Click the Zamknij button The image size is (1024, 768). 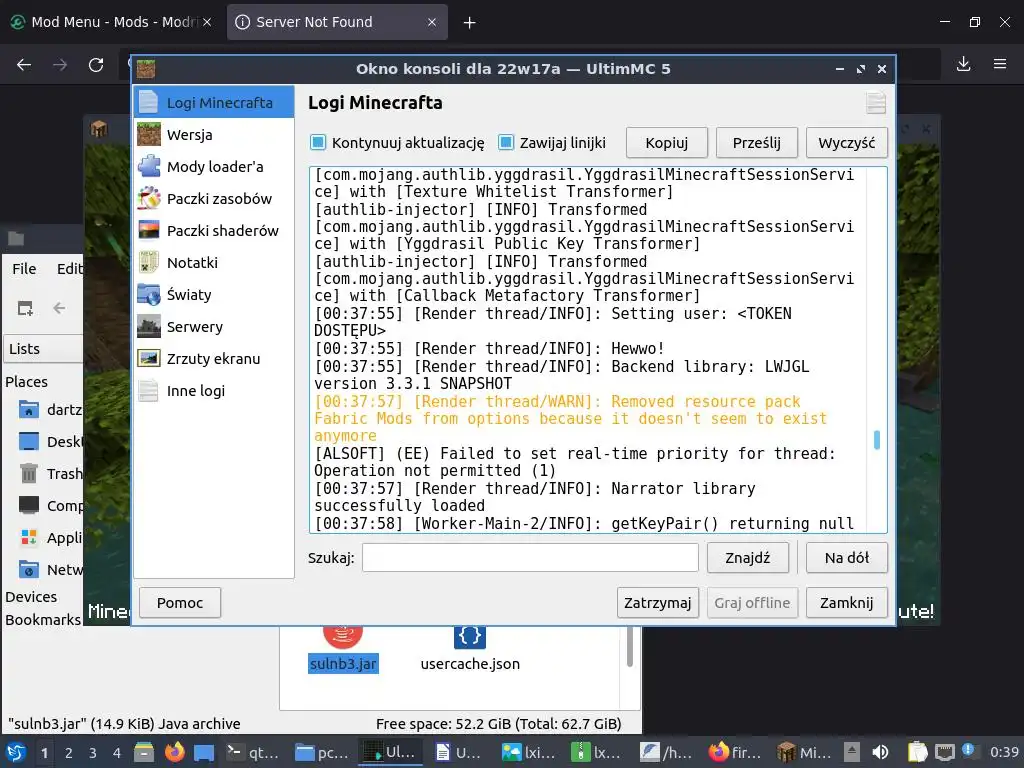846,603
